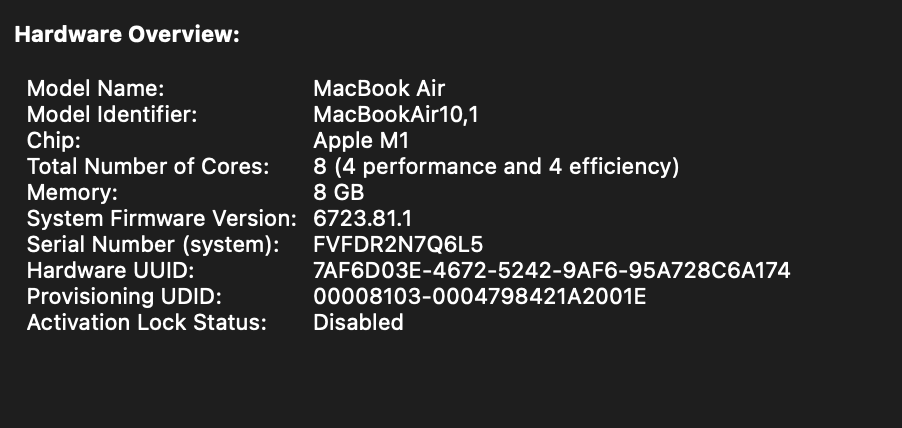This screenshot has height=428, width=902.
Task: Click the Hardware UUID label
Action: 109,270
